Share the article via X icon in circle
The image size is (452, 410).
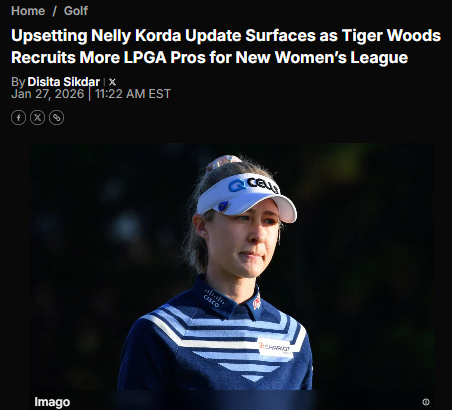(37, 118)
